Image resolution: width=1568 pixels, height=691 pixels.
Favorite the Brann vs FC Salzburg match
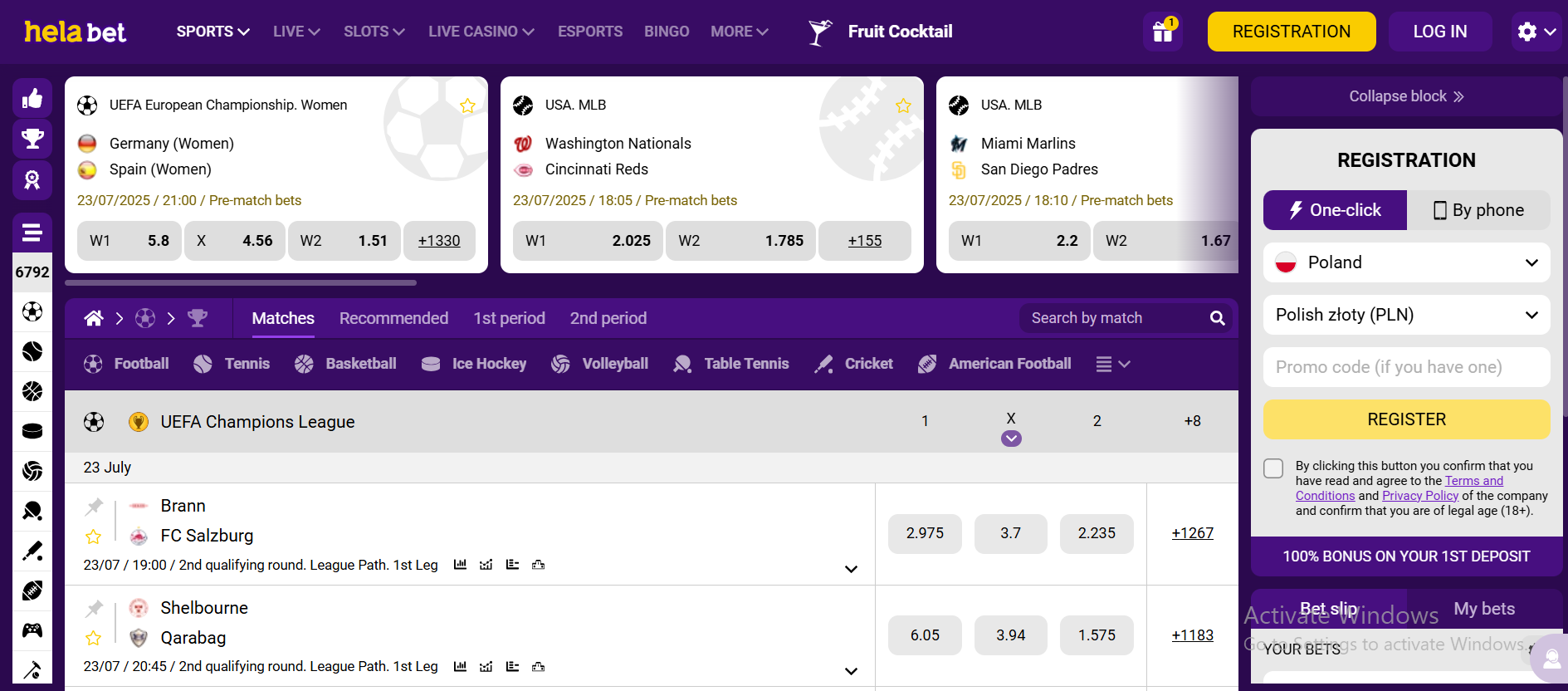pyautogui.click(x=94, y=537)
